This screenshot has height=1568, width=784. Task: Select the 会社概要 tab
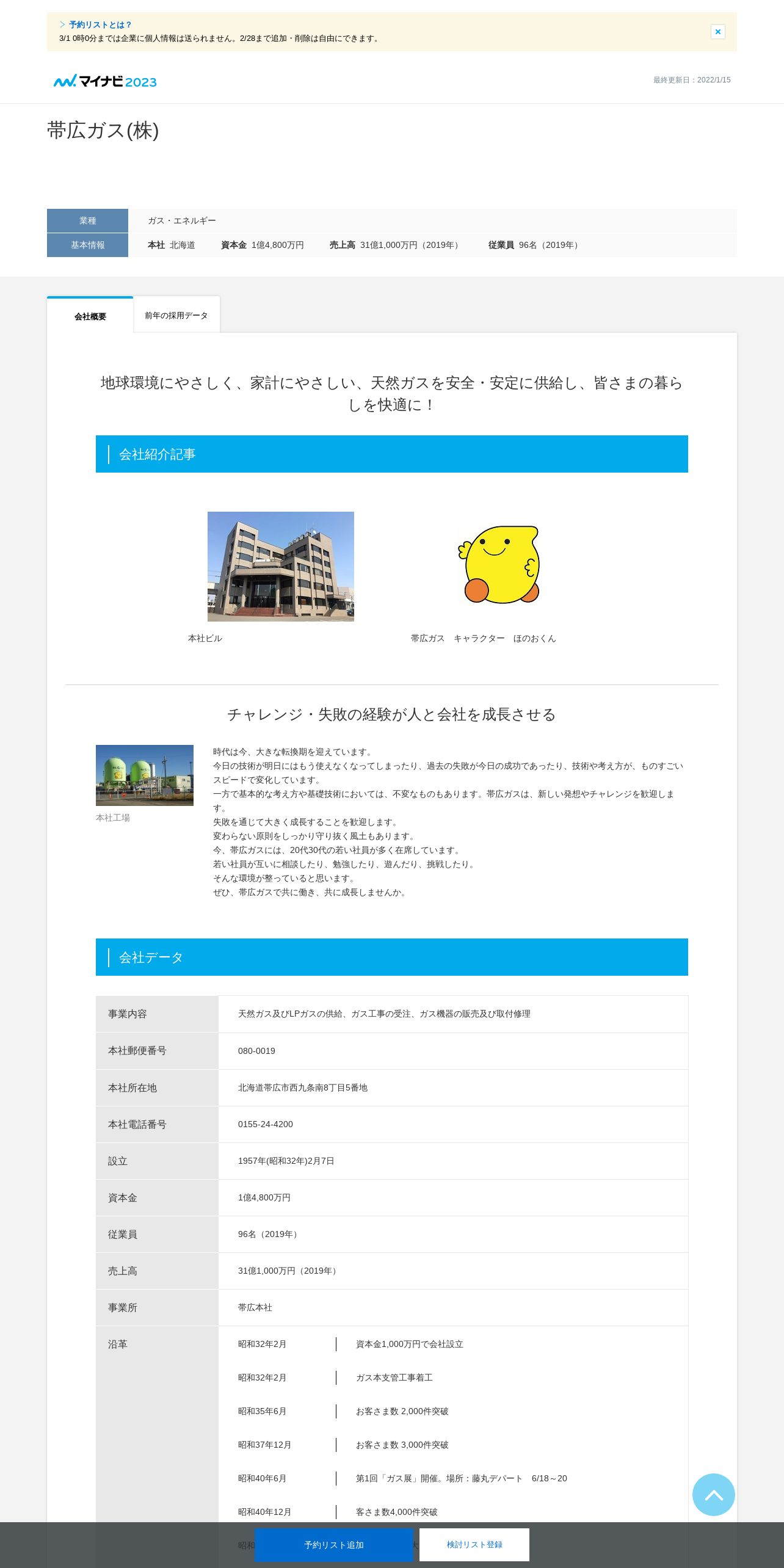90,316
